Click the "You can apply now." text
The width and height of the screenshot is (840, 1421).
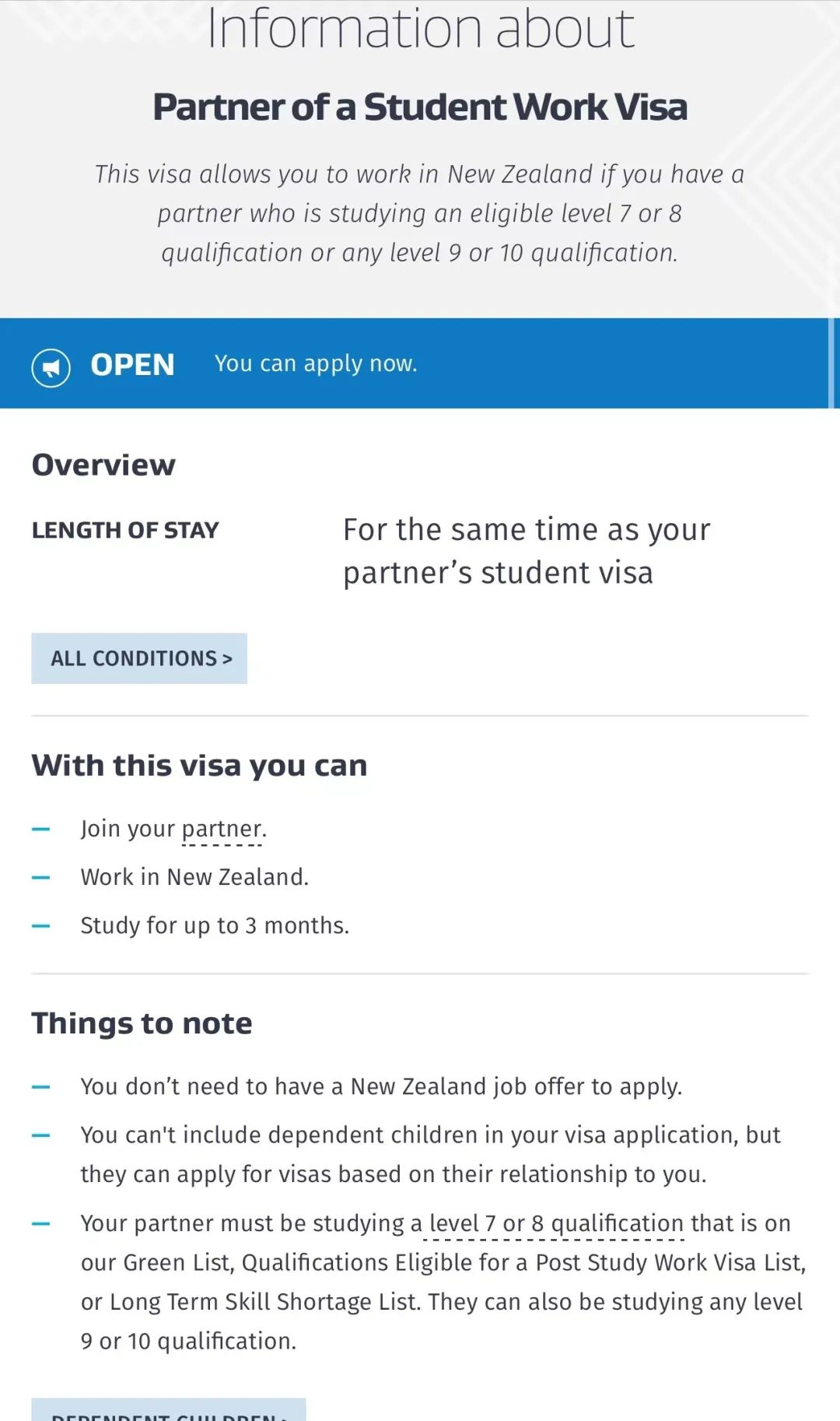tap(316, 363)
